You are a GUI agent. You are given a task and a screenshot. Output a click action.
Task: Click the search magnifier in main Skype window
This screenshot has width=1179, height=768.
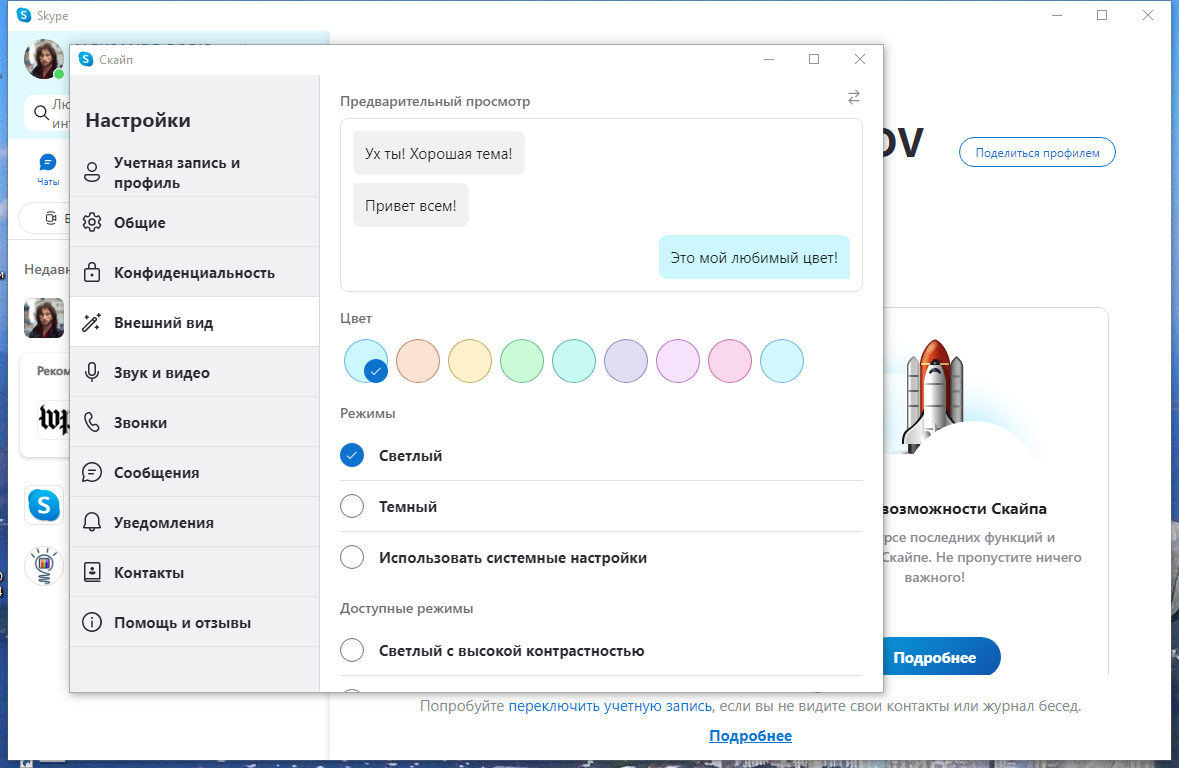(x=41, y=114)
